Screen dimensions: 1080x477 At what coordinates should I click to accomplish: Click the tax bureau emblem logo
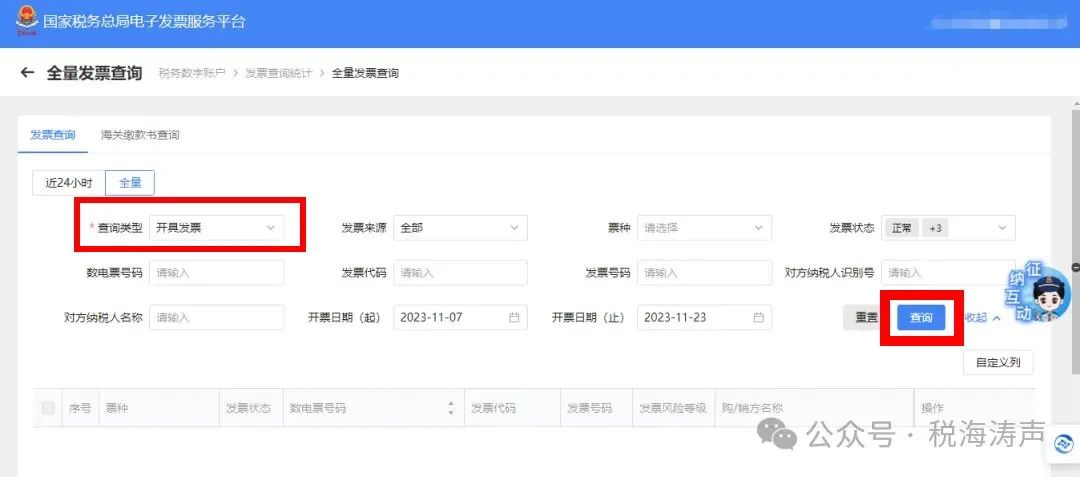(23, 22)
